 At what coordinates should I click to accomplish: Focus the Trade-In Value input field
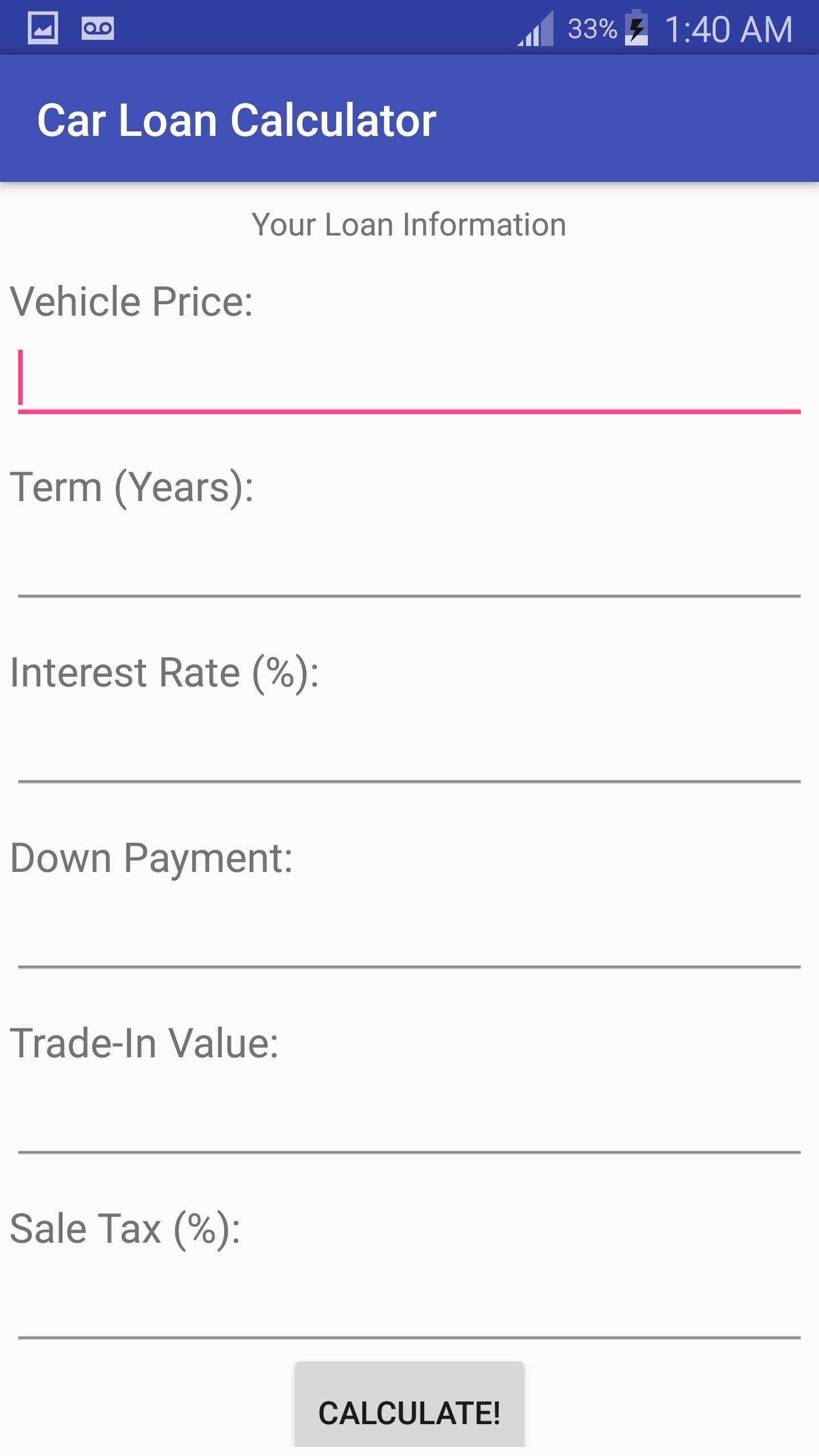point(409,1121)
